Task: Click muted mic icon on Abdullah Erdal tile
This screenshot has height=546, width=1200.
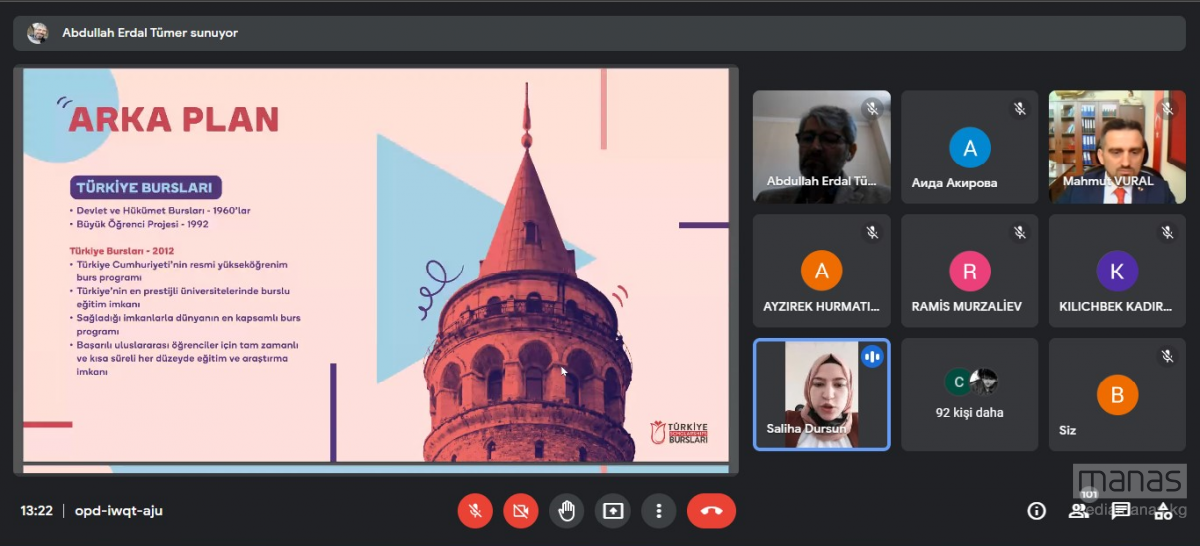Action: (x=872, y=109)
